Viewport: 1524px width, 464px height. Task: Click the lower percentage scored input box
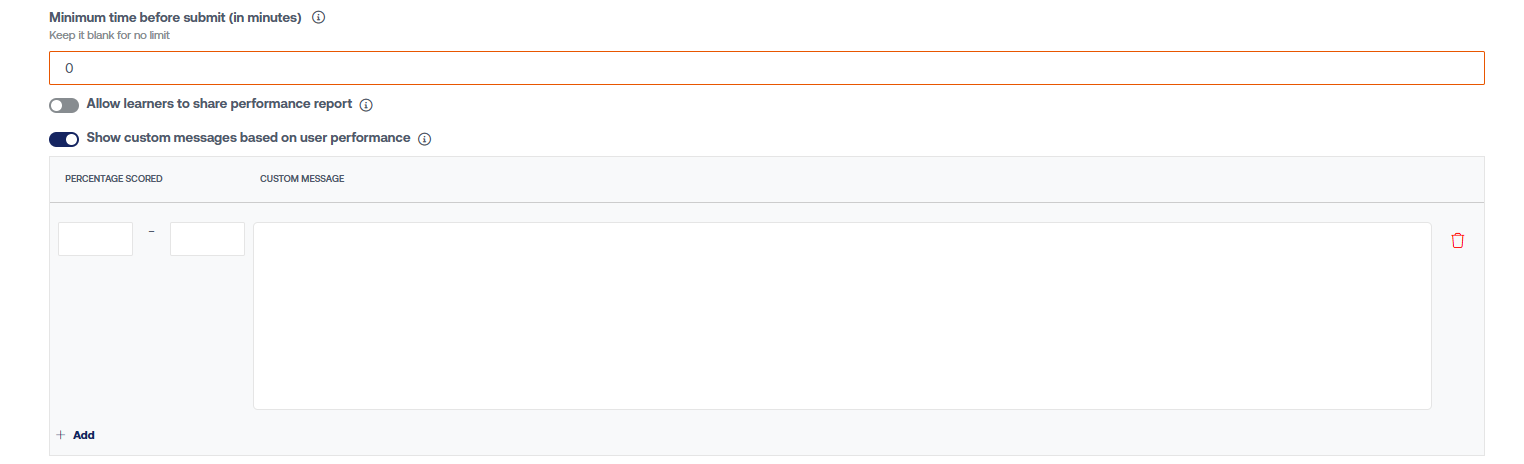(95, 239)
